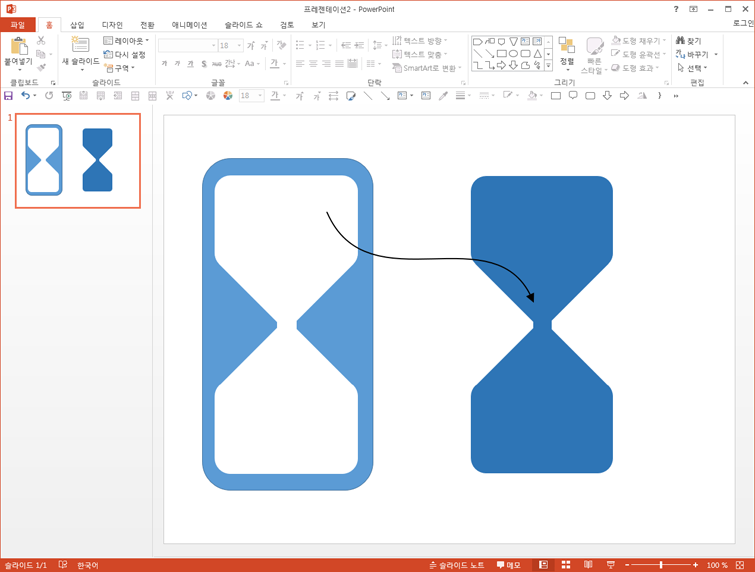Click the Quick Styles (빠른 스타일) button

[595, 56]
